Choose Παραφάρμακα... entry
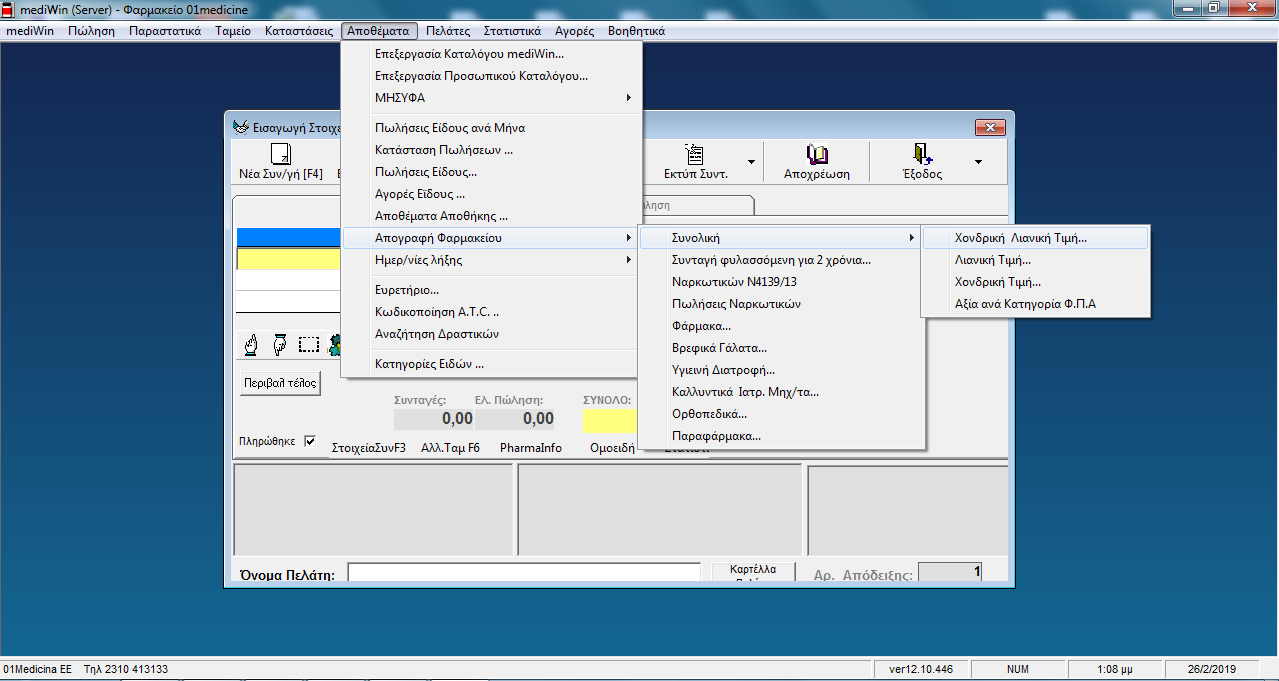Viewport: 1279px width, 681px height. (x=780, y=436)
